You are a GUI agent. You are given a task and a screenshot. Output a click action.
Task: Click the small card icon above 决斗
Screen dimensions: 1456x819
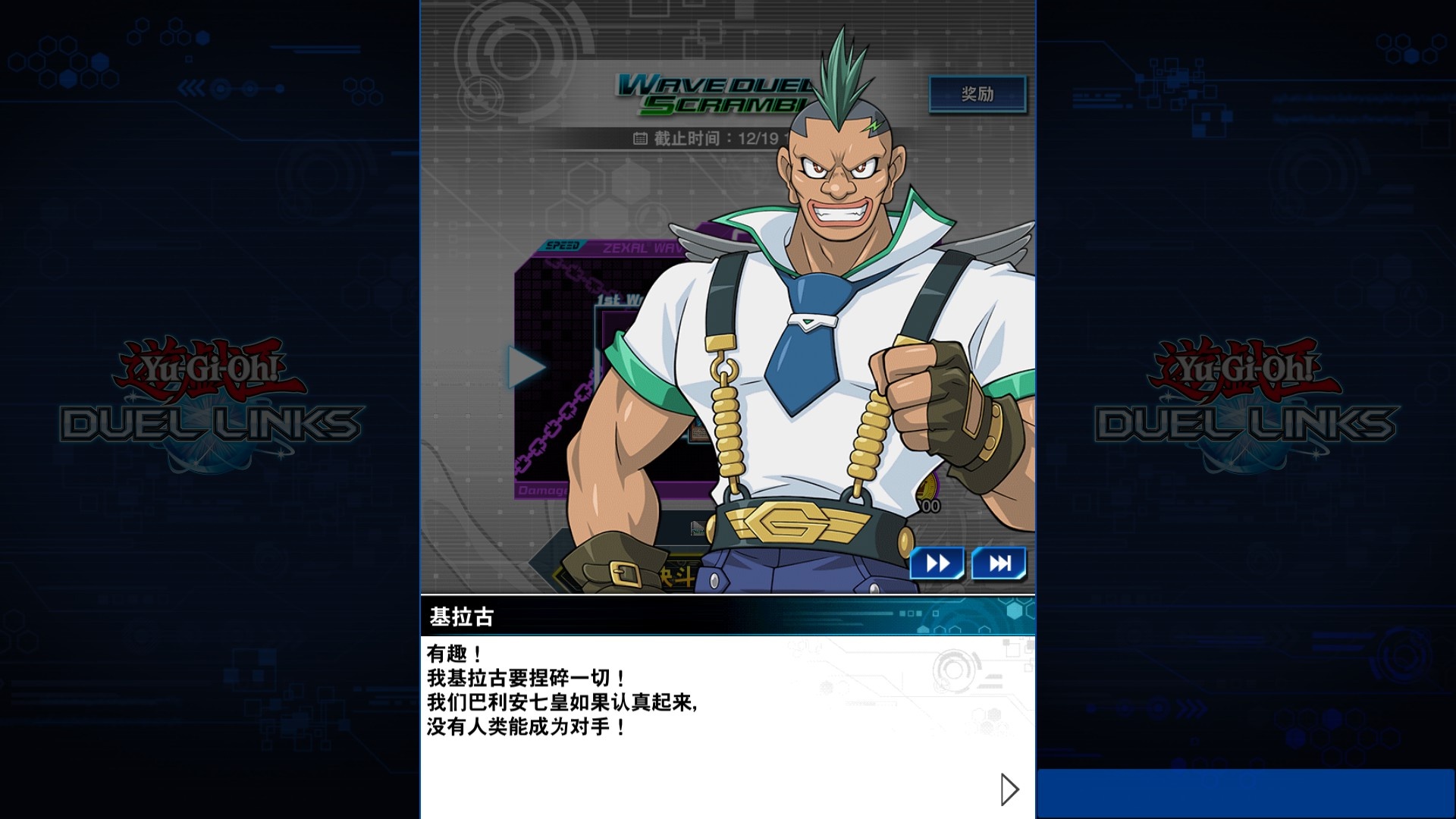coord(698,529)
